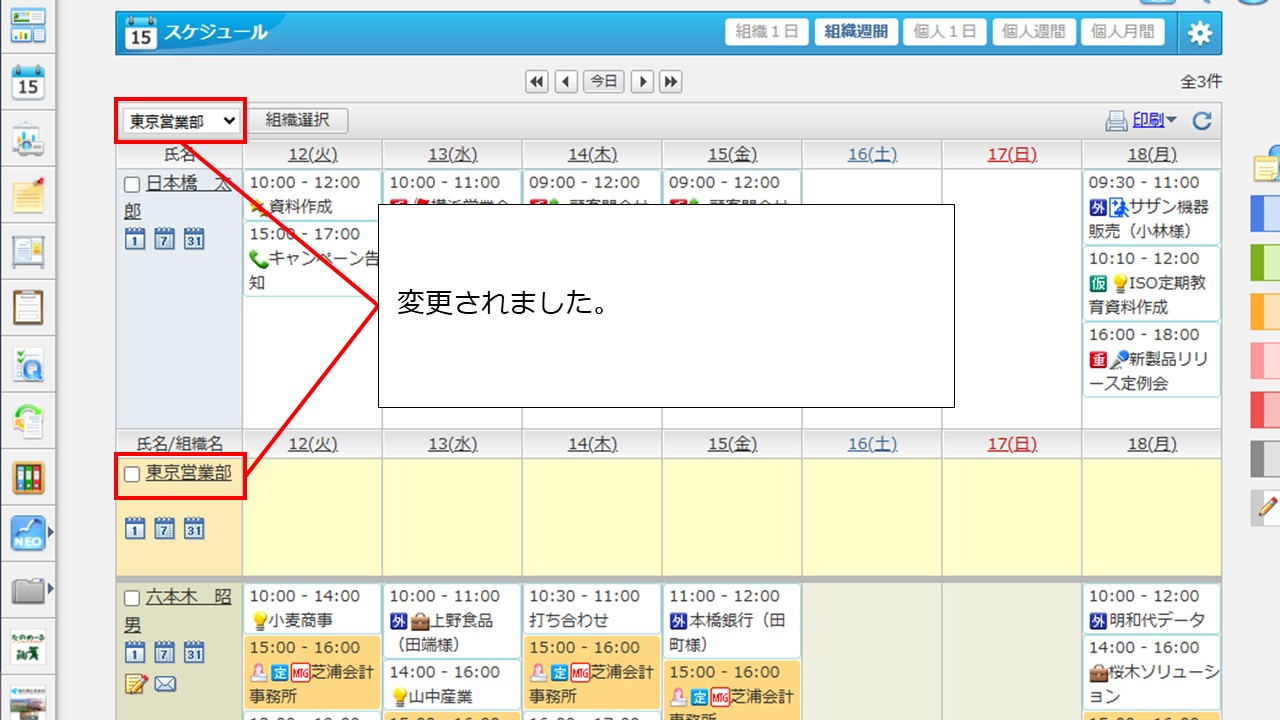1280x720 pixels.
Task: Open the 10:30 打ち合わせ event
Action: 592,608
